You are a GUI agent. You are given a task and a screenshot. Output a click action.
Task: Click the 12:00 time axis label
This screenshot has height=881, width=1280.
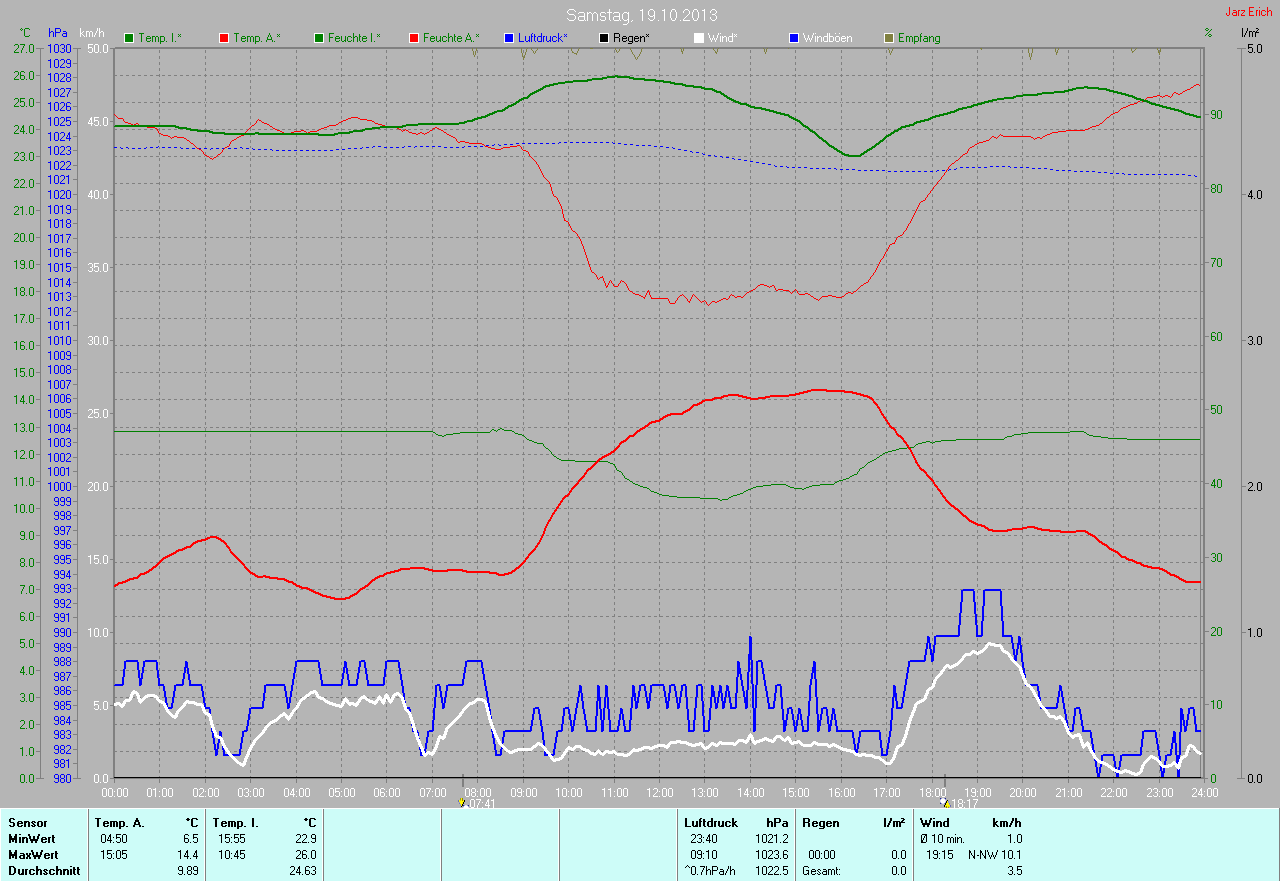click(659, 792)
